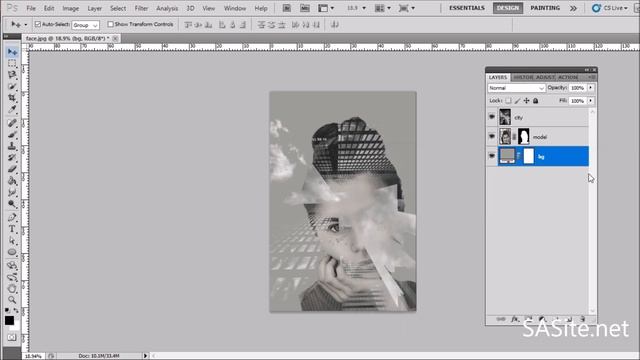Screen dimensions: 640x360
Task: Open the Normal blend mode dropdown
Action: pos(516,88)
